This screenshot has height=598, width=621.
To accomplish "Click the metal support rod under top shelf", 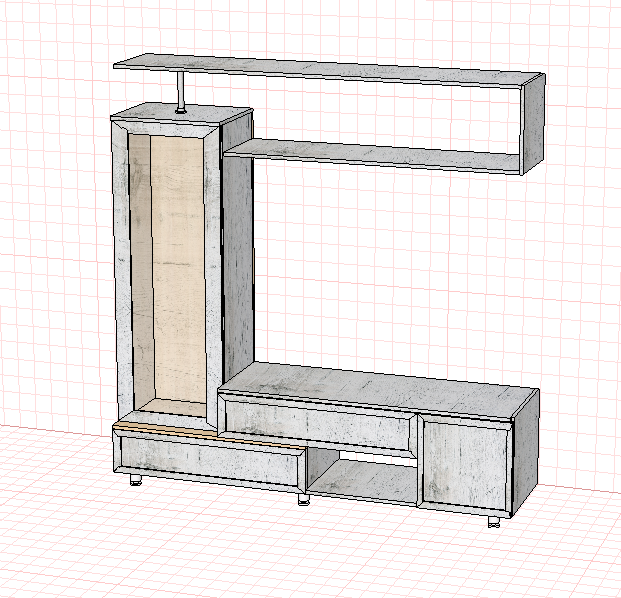I will click(x=181, y=92).
